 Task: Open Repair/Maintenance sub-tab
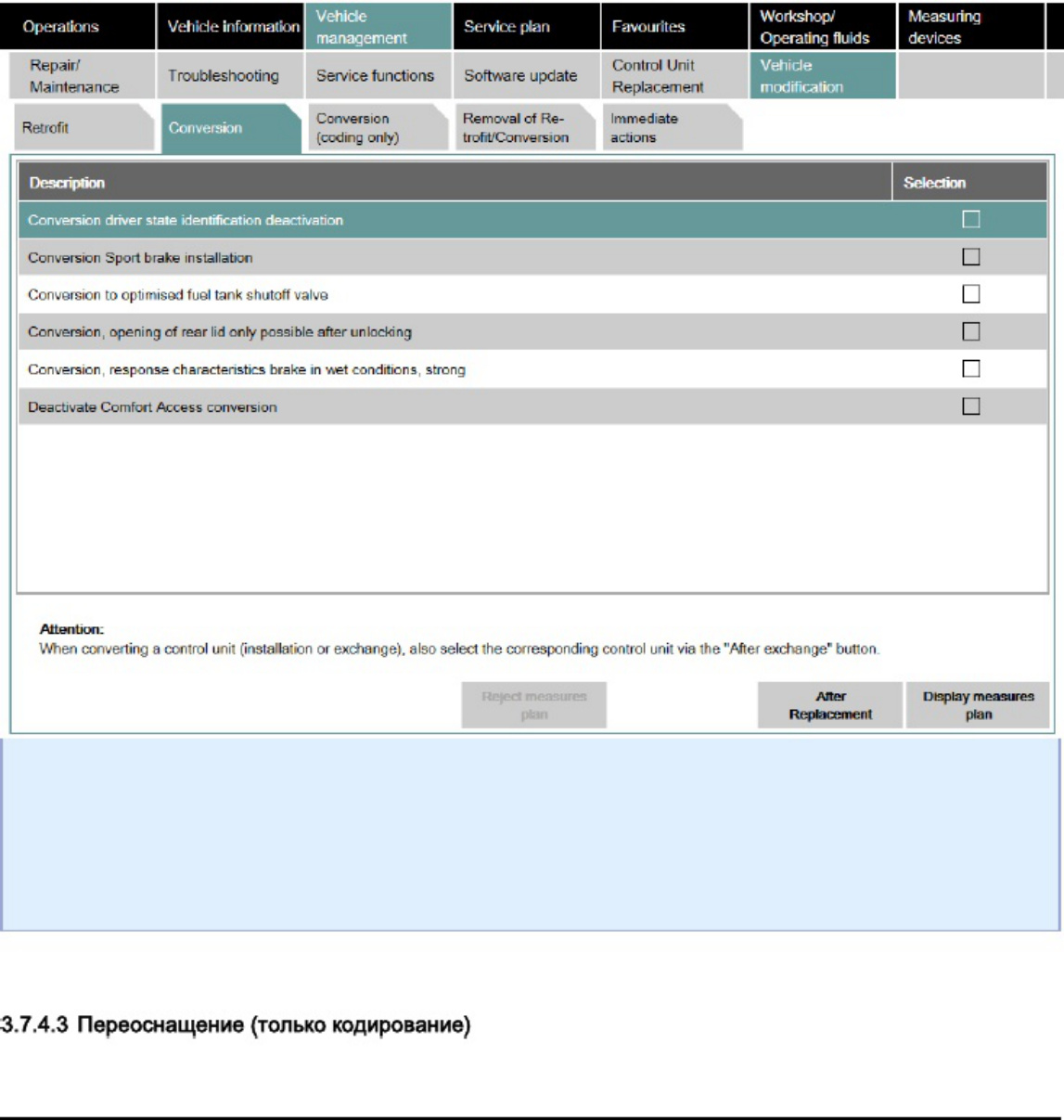click(x=82, y=76)
